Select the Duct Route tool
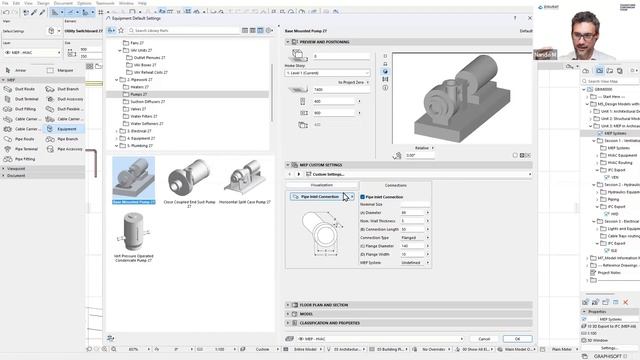 (x=20, y=89)
